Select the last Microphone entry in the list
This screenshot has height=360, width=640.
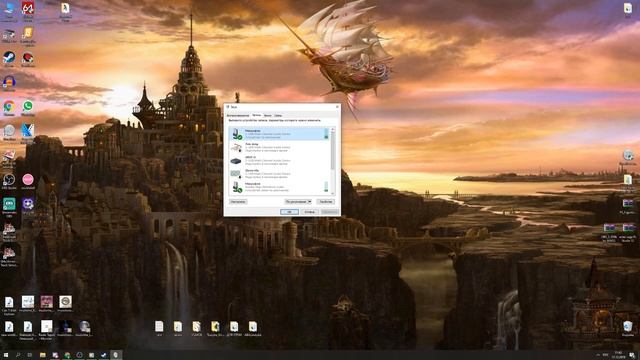(x=280, y=187)
